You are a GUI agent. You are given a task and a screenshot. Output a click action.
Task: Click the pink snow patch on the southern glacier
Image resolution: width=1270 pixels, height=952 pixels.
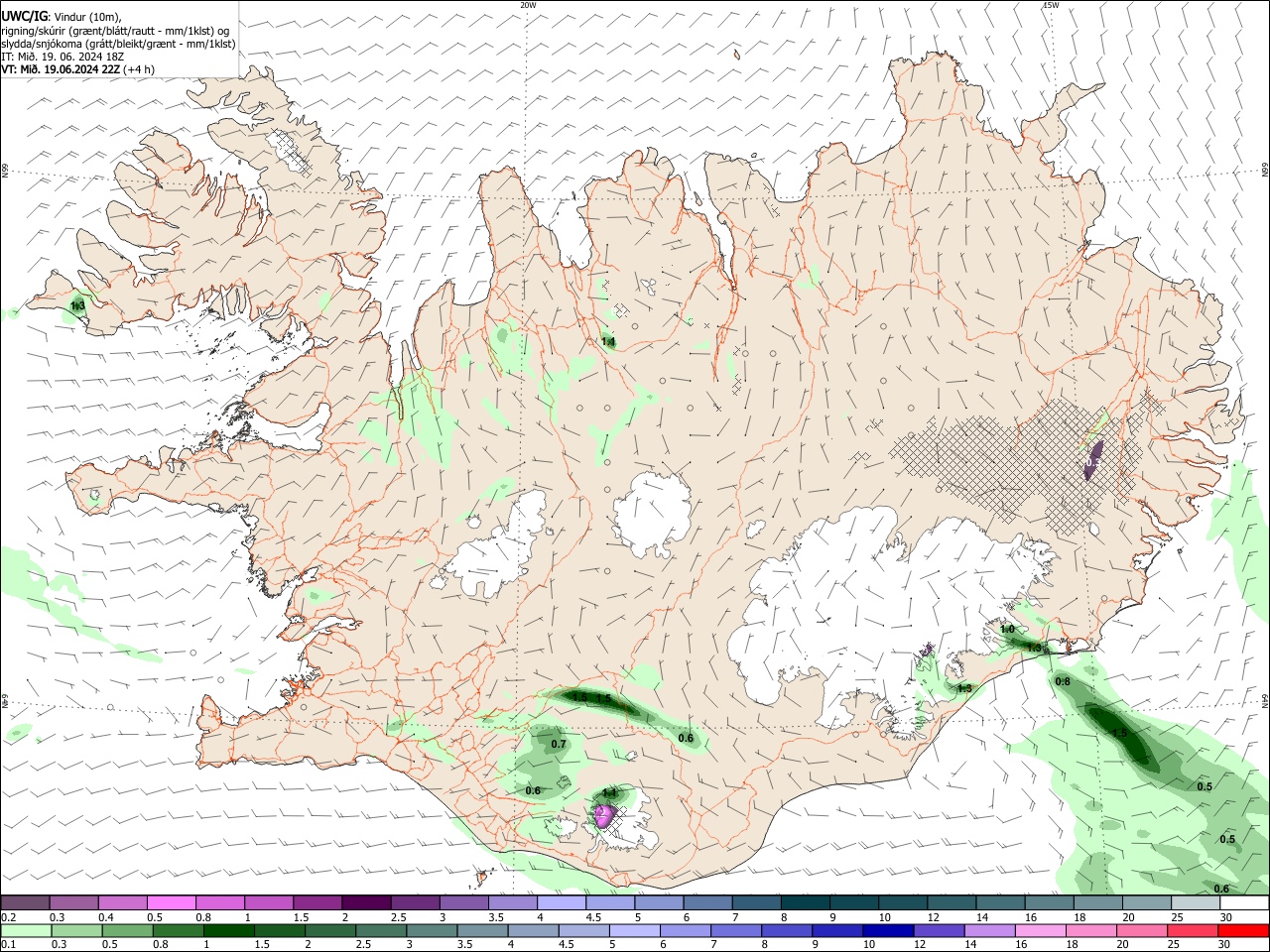coord(603,816)
